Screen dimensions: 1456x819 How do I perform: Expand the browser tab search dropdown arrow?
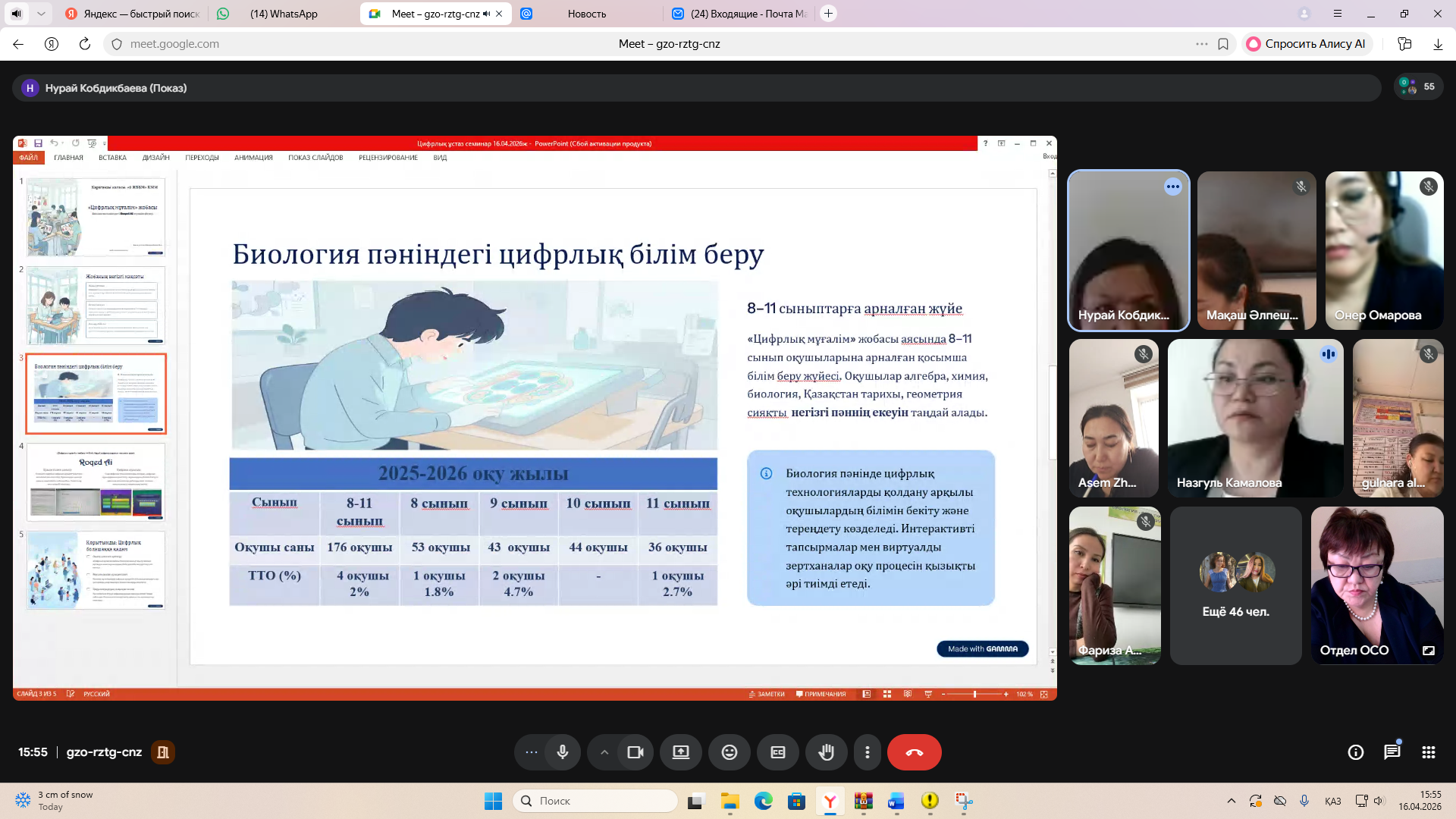[x=41, y=14]
